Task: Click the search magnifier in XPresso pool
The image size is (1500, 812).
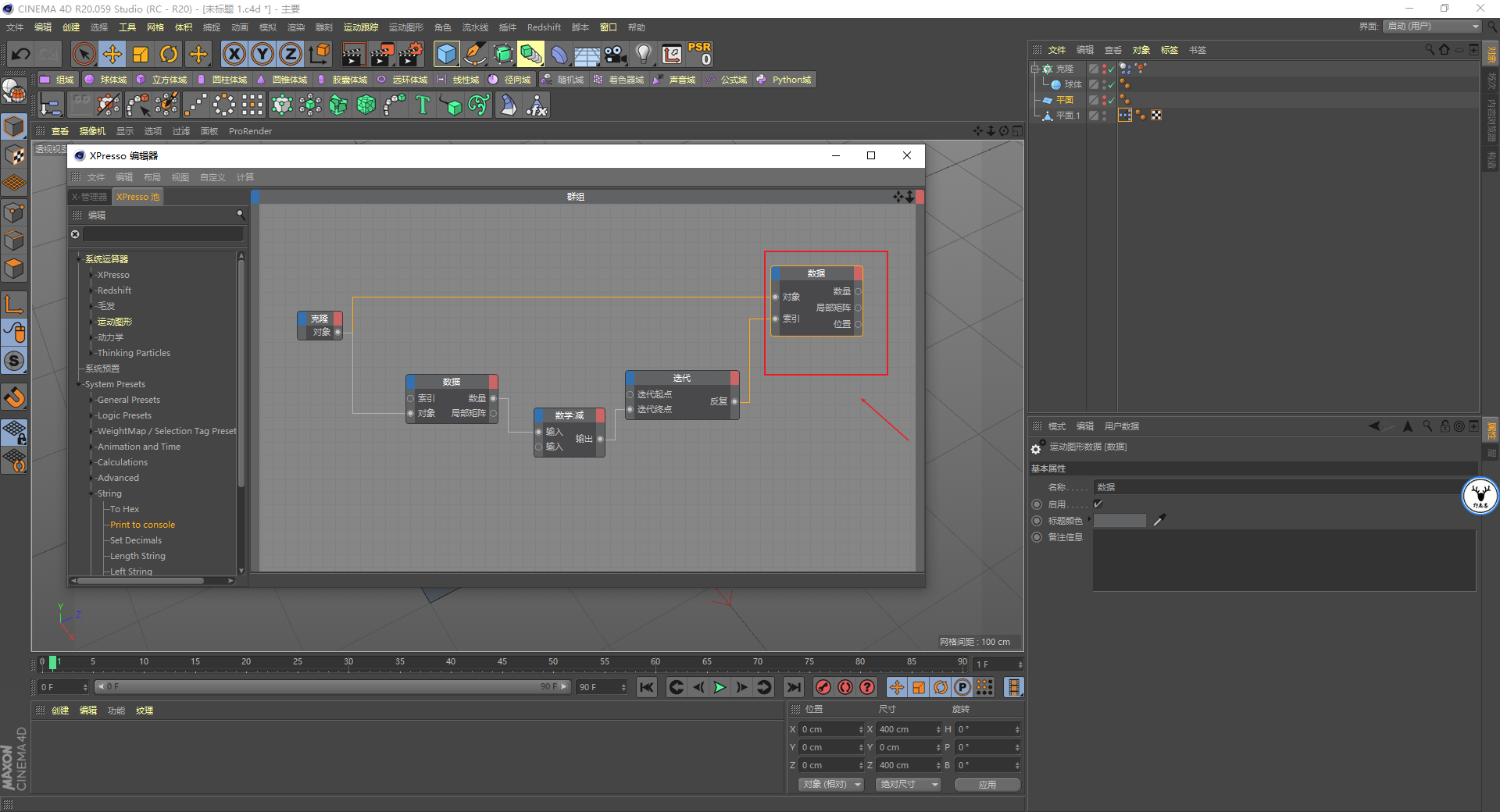Action: point(241,214)
